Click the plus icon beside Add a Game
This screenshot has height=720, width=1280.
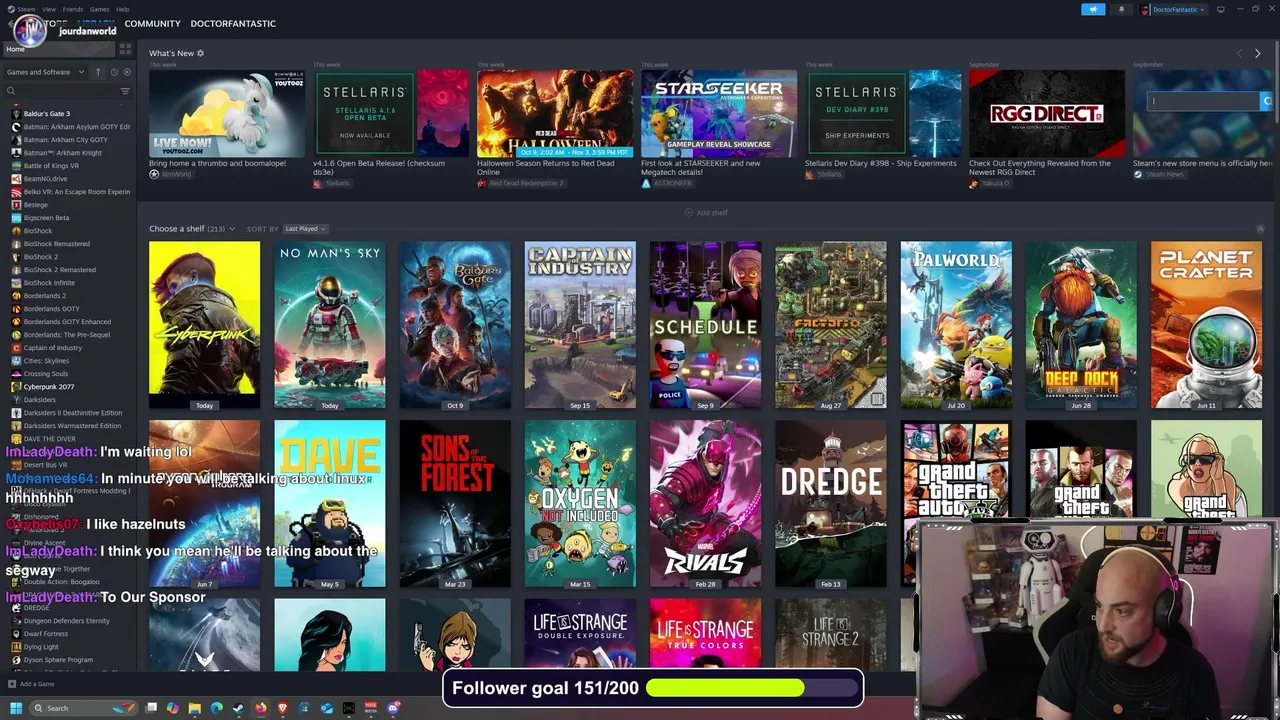tap(12, 684)
